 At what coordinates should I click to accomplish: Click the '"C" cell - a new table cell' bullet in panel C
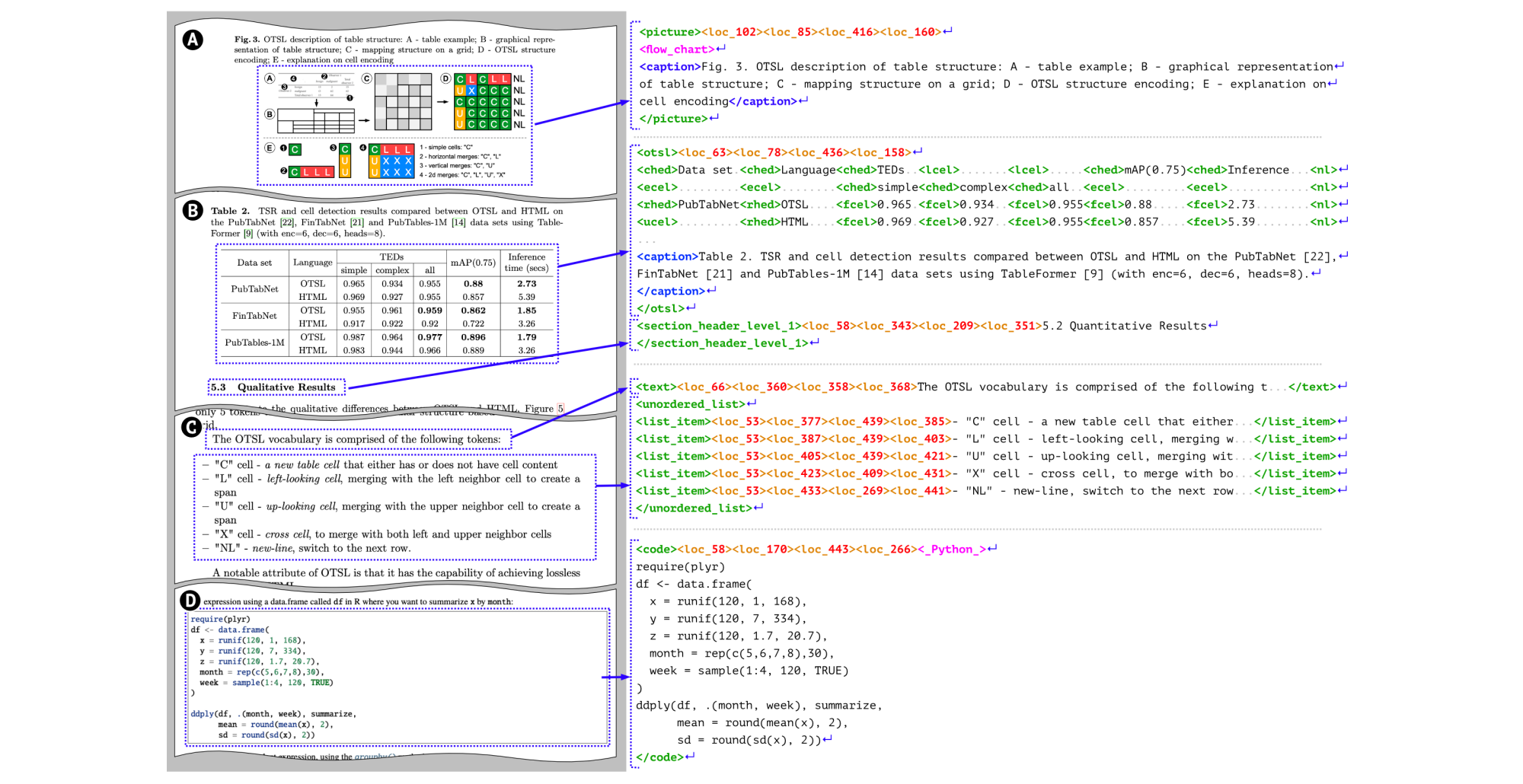tap(379, 465)
